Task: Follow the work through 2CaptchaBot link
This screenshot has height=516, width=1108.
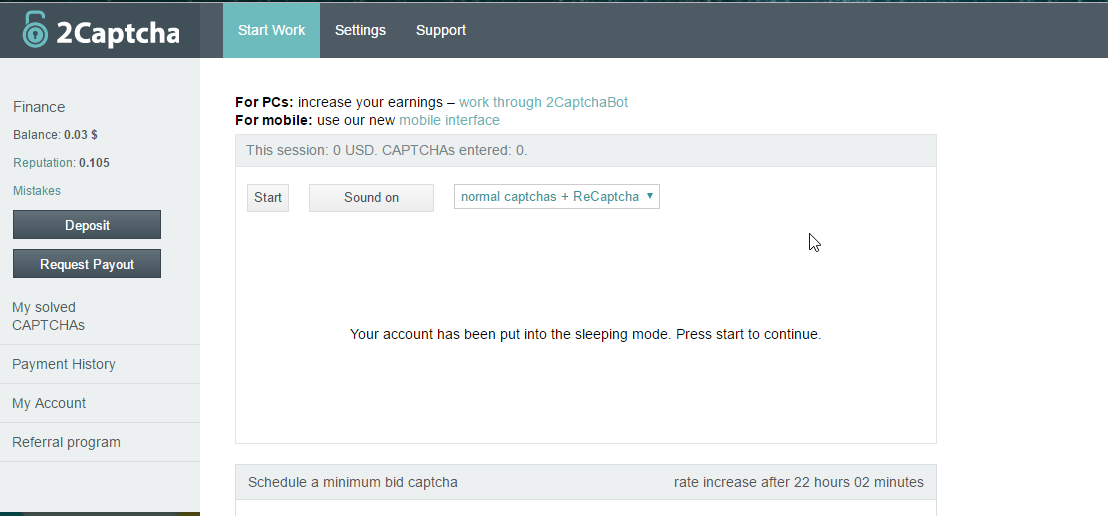Action: pyautogui.click(x=543, y=102)
